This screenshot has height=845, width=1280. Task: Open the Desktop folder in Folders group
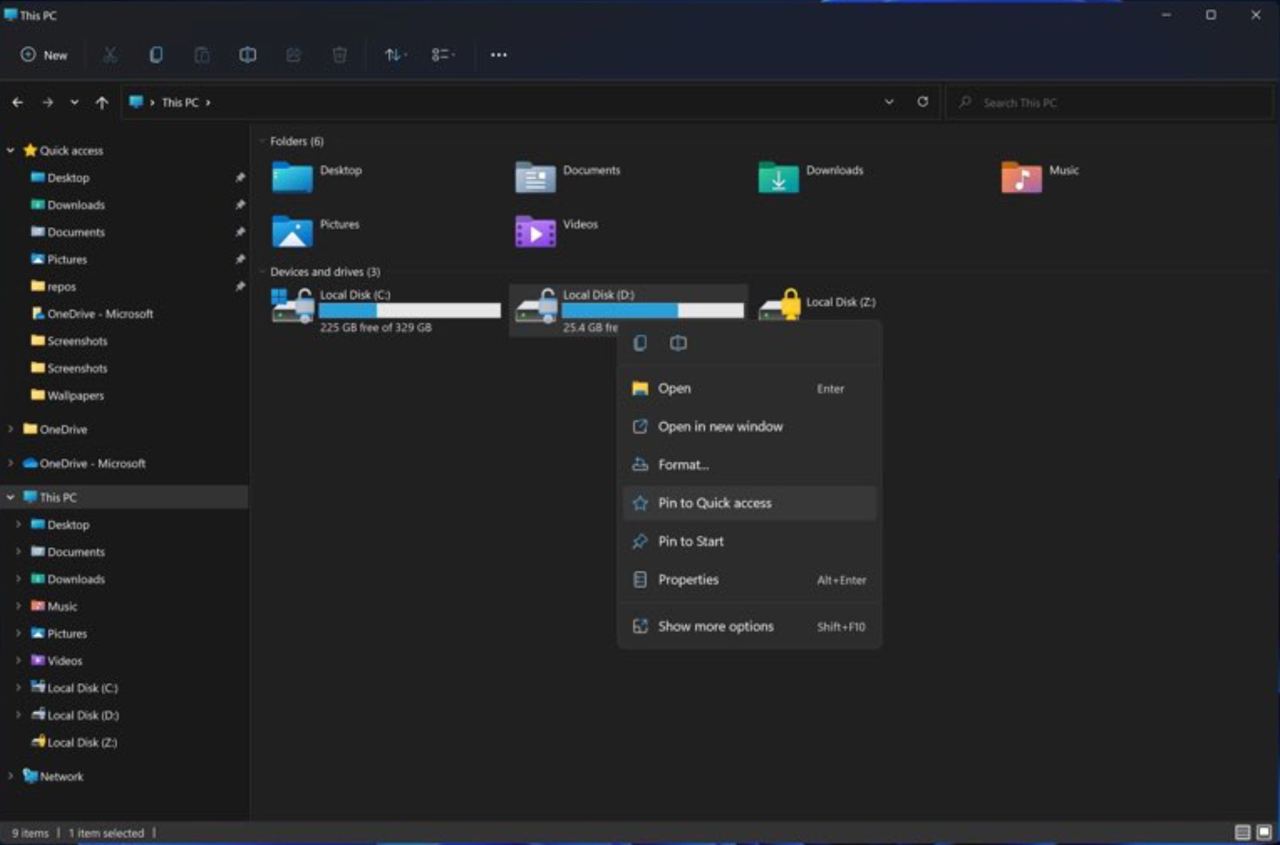pos(318,177)
